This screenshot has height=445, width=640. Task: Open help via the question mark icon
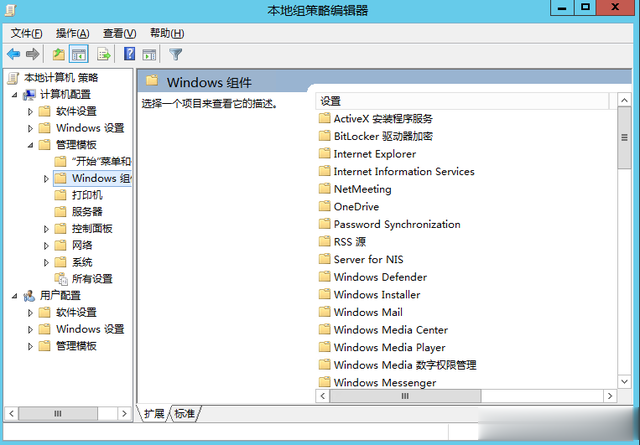tap(129, 54)
